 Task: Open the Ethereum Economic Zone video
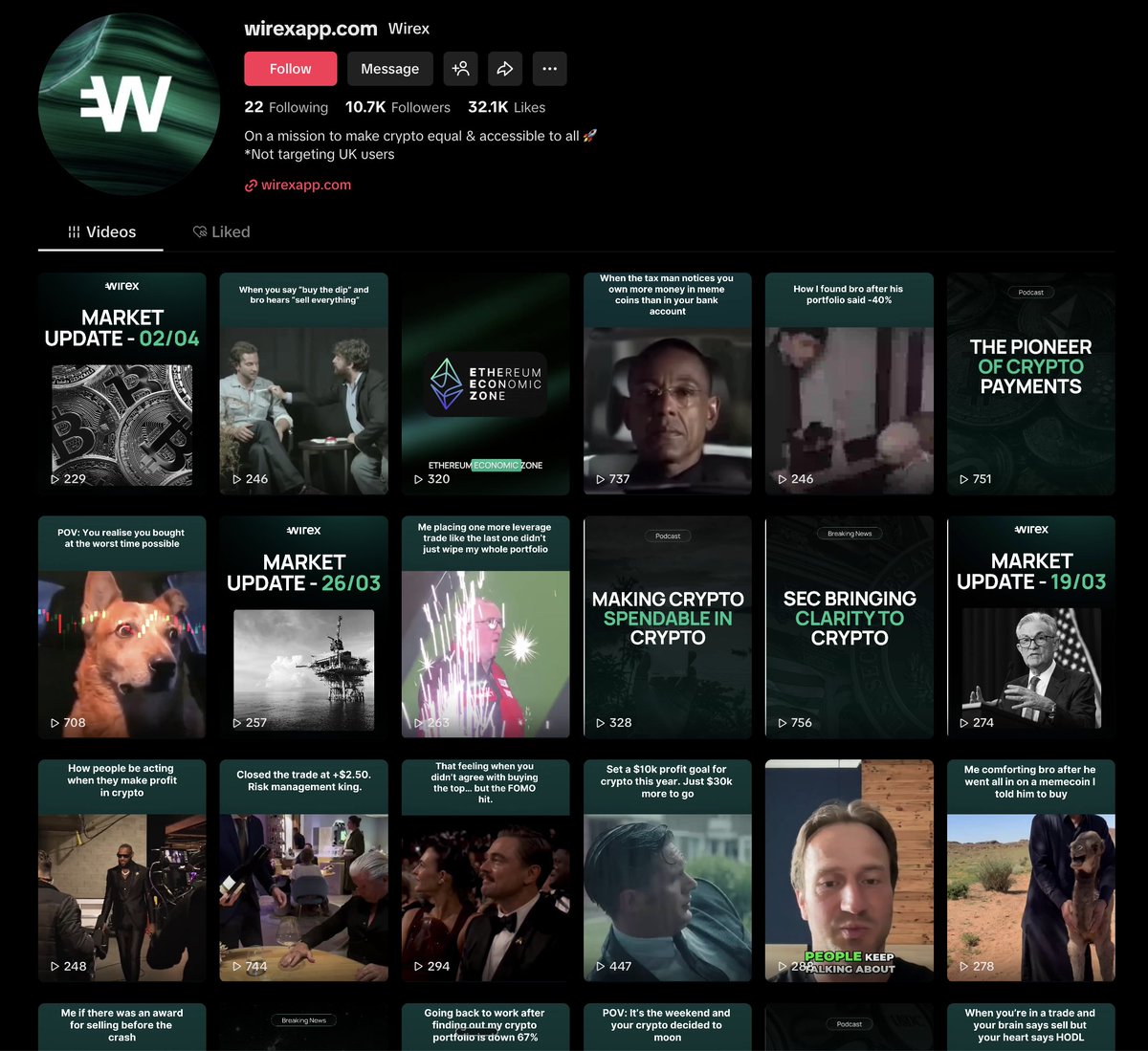486,383
